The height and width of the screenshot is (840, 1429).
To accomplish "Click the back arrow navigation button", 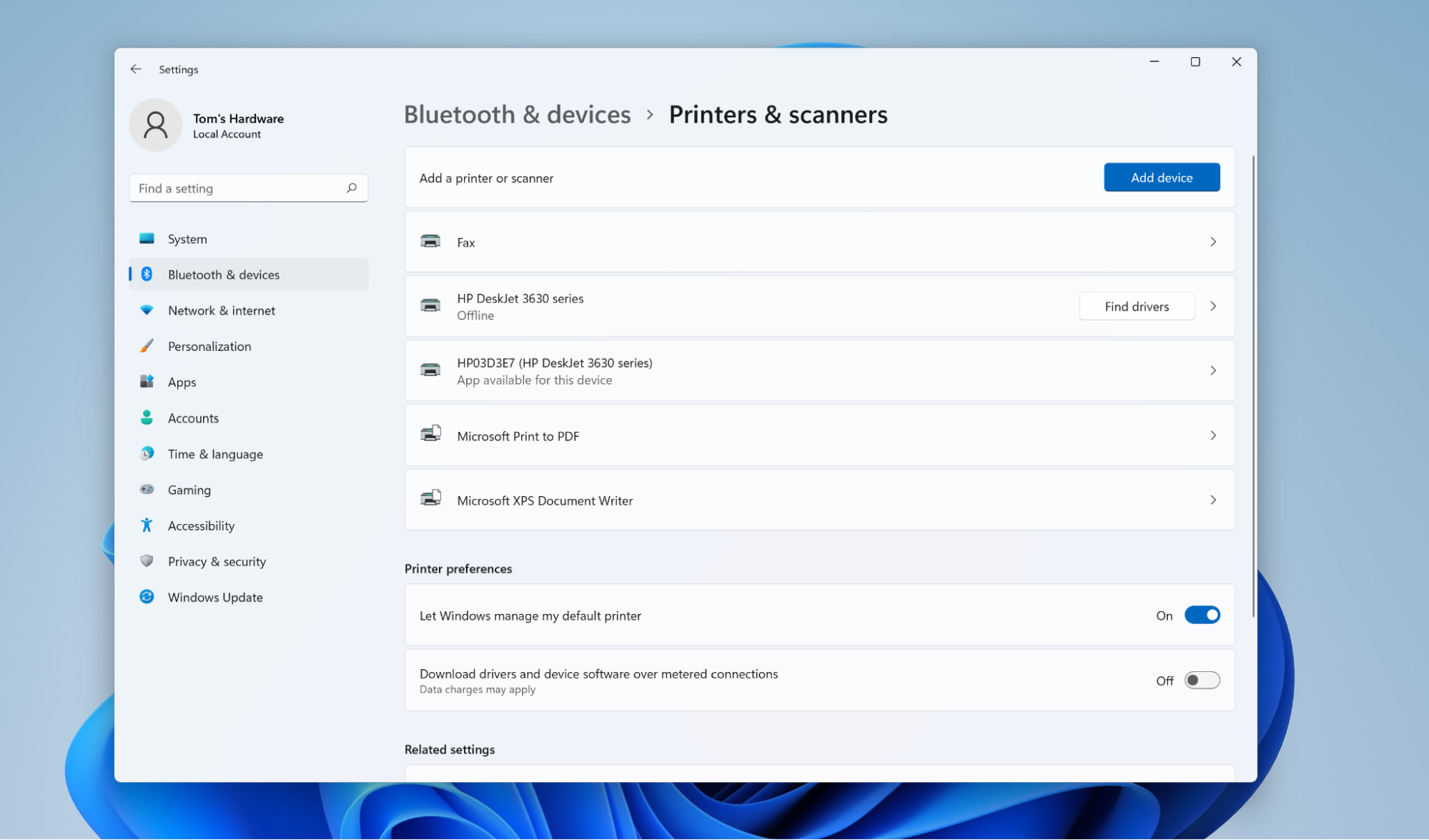I will [136, 68].
